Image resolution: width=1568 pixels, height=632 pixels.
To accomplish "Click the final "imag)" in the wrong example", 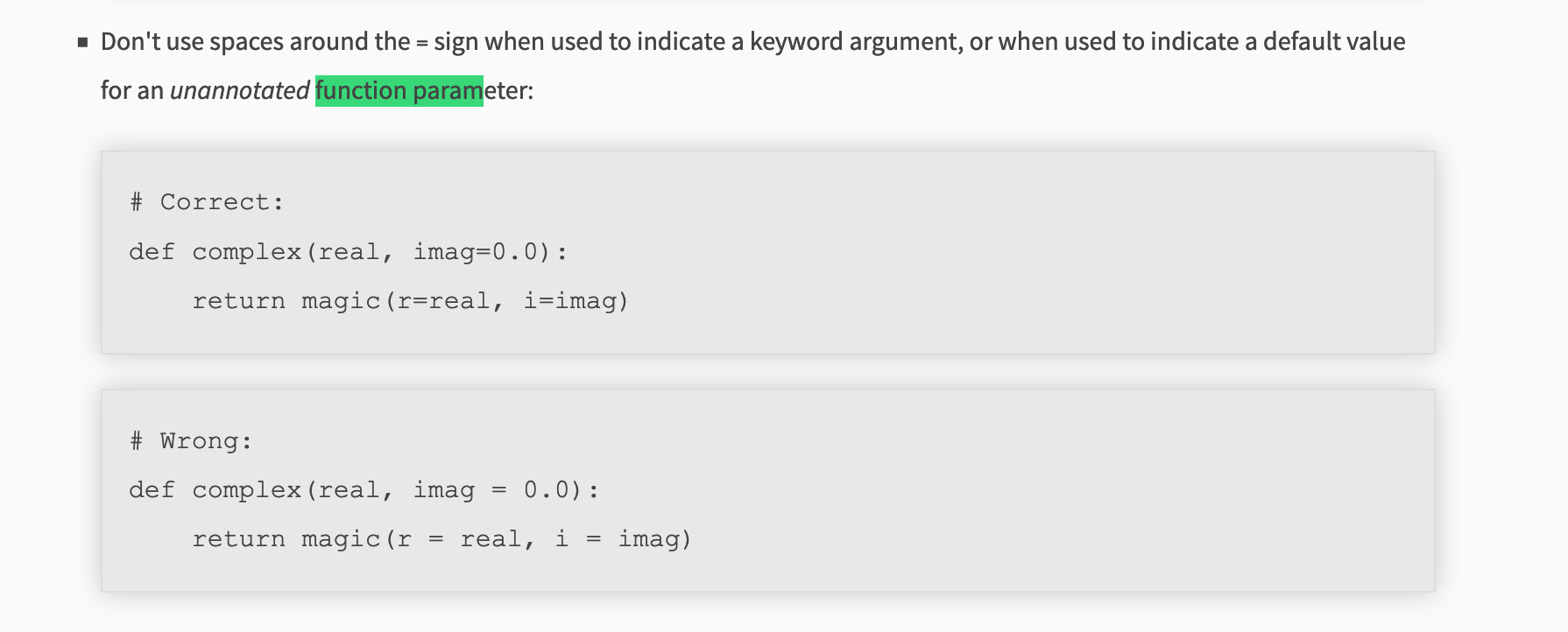I will [654, 539].
